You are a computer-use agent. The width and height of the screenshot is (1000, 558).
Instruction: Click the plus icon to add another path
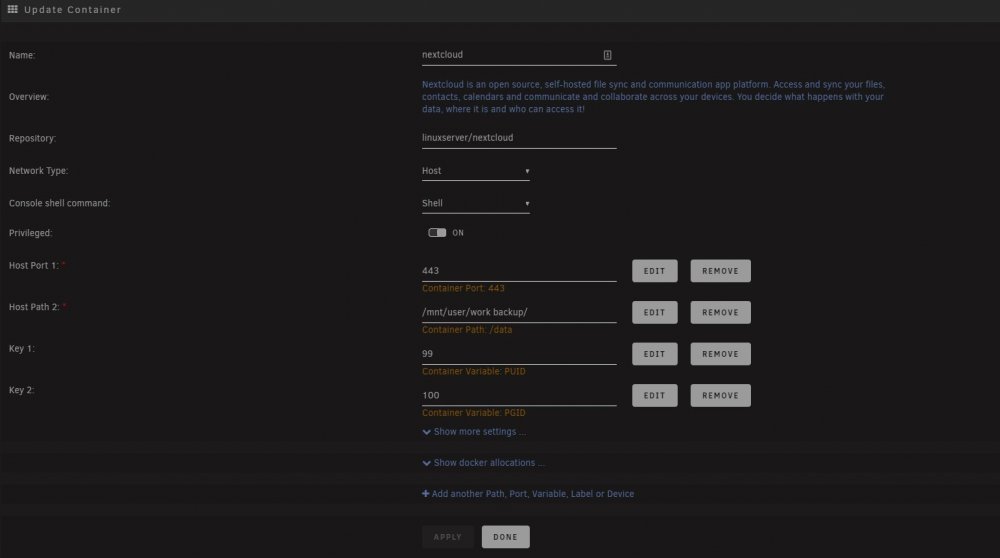tap(425, 494)
